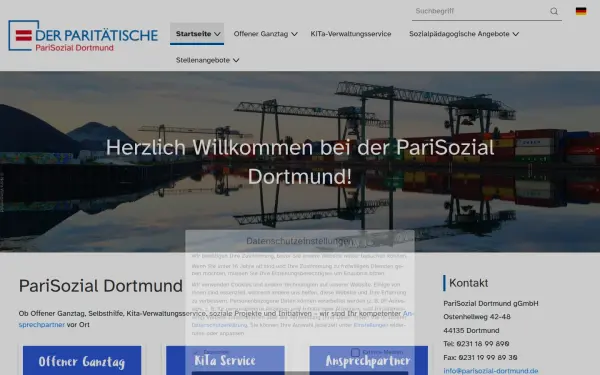
Task: Open the Einstellungen link in privacy dialog
Action: (x=371, y=325)
